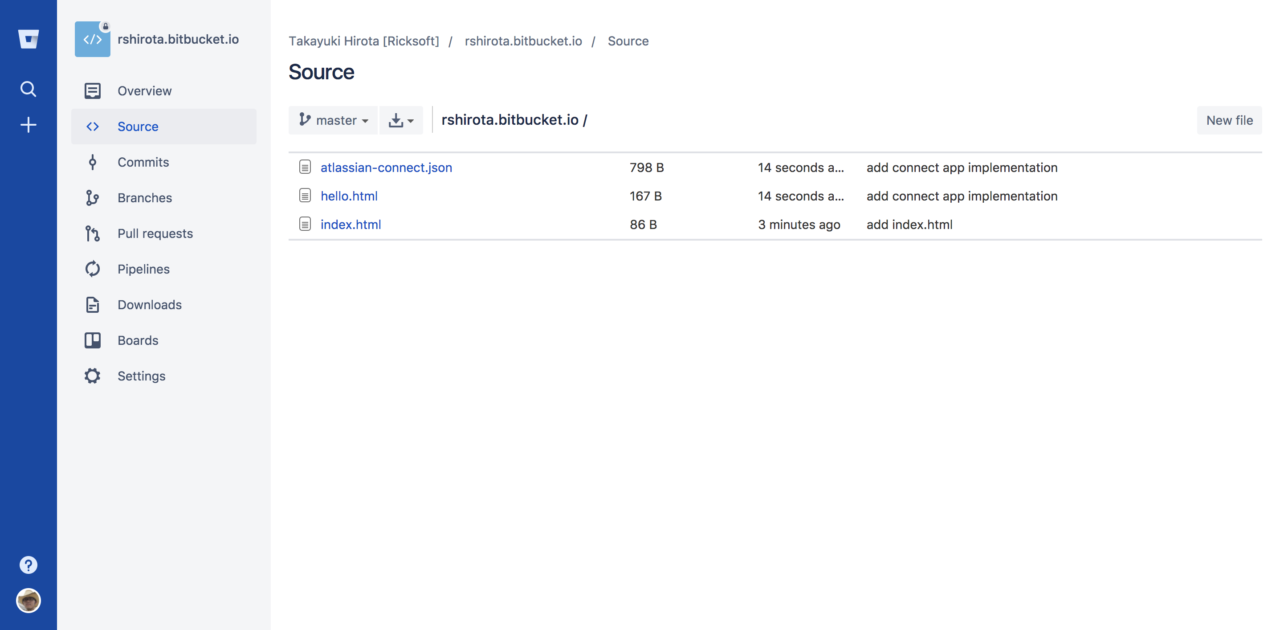Open the master branch dropdown
The width and height of the screenshot is (1280, 630).
tap(333, 120)
